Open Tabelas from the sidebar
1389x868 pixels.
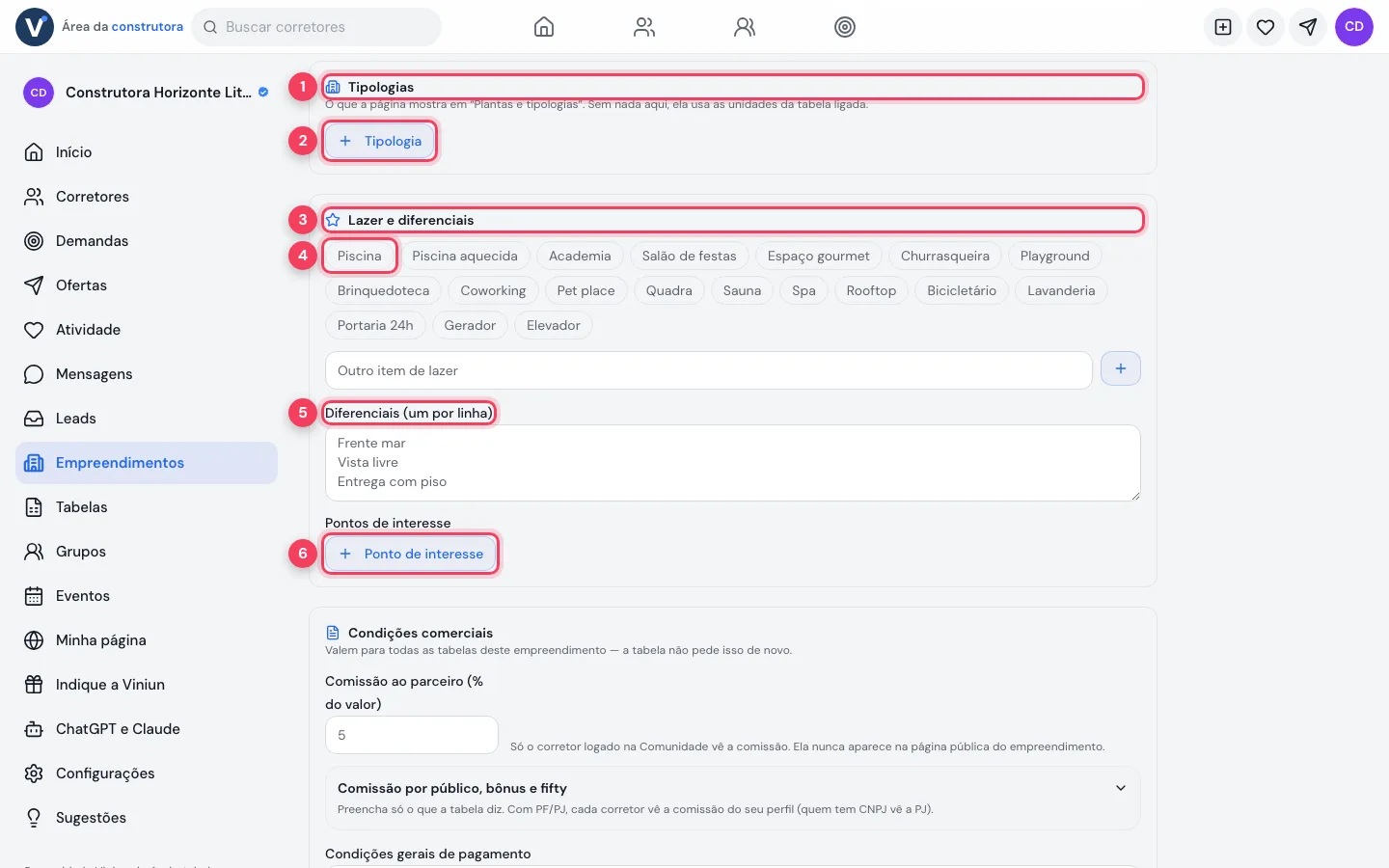pyautogui.click(x=147, y=507)
